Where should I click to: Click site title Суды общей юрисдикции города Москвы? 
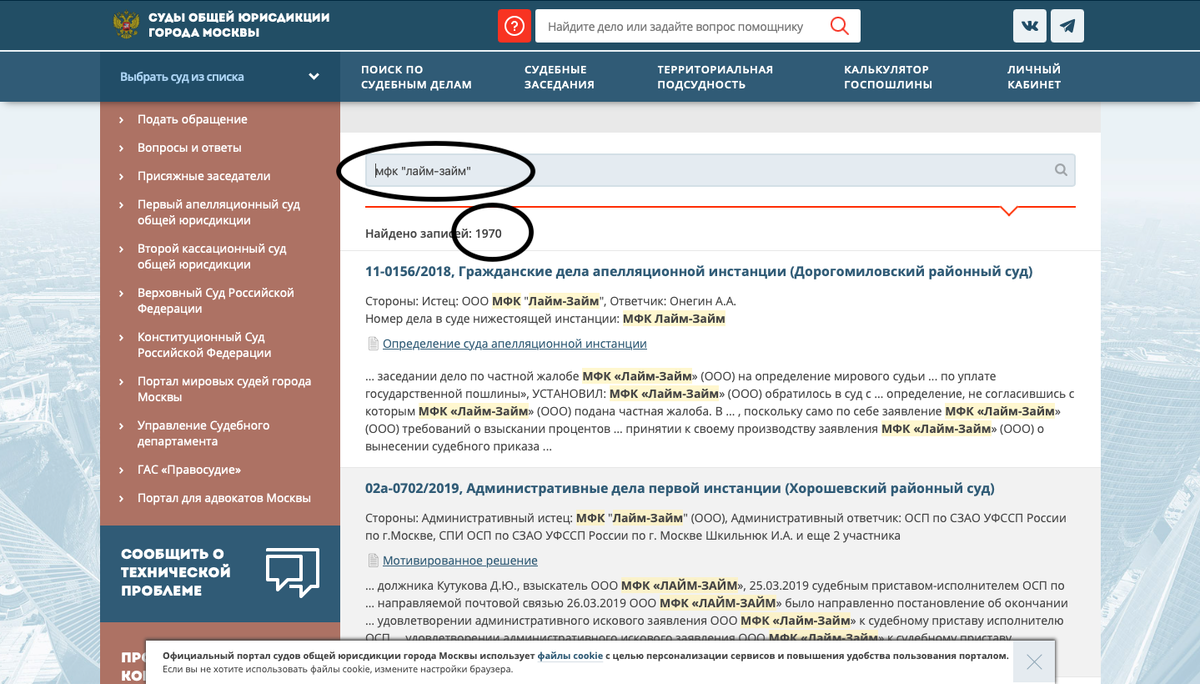238,25
